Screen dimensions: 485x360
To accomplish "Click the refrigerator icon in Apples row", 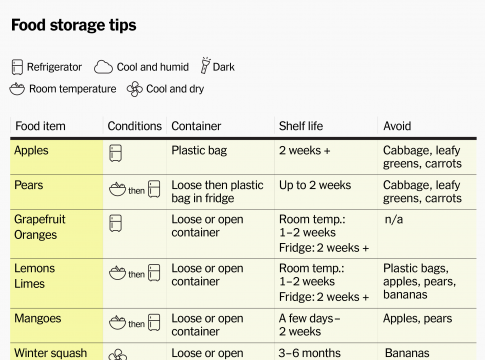I will (x=115, y=153).
